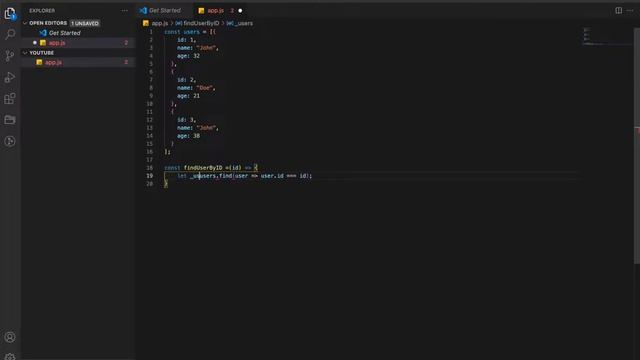Open editor more actions ellipsis
Viewport: 640px width, 360px height.
pos(630,11)
